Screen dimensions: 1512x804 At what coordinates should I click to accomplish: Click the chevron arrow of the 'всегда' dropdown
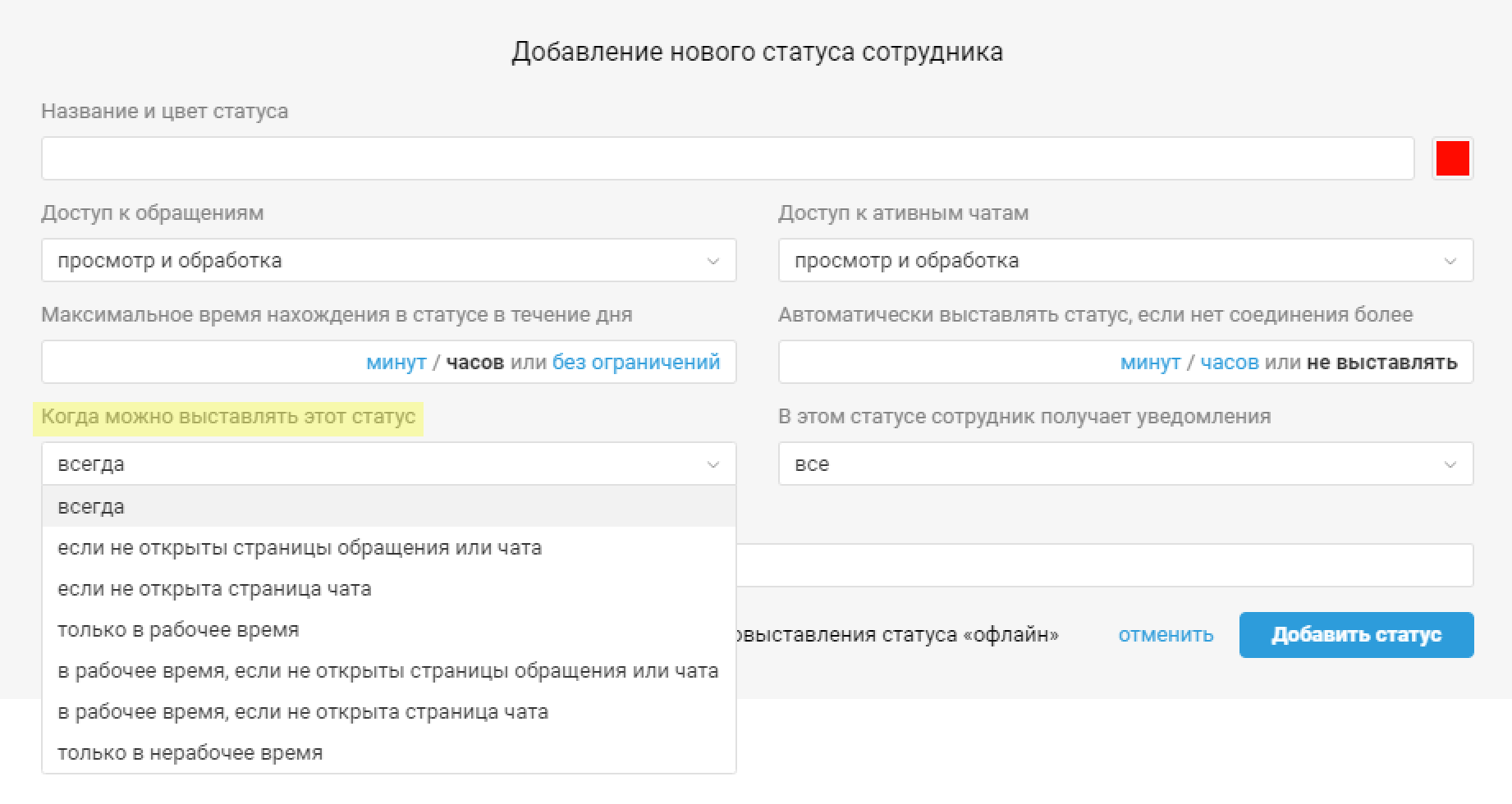tap(712, 464)
